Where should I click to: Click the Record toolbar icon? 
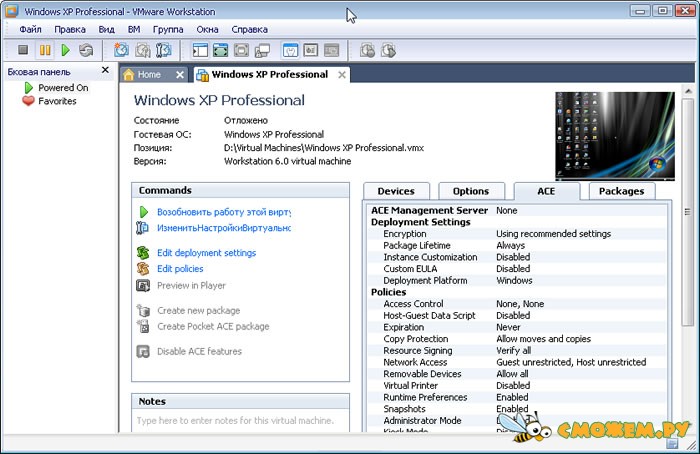click(367, 50)
